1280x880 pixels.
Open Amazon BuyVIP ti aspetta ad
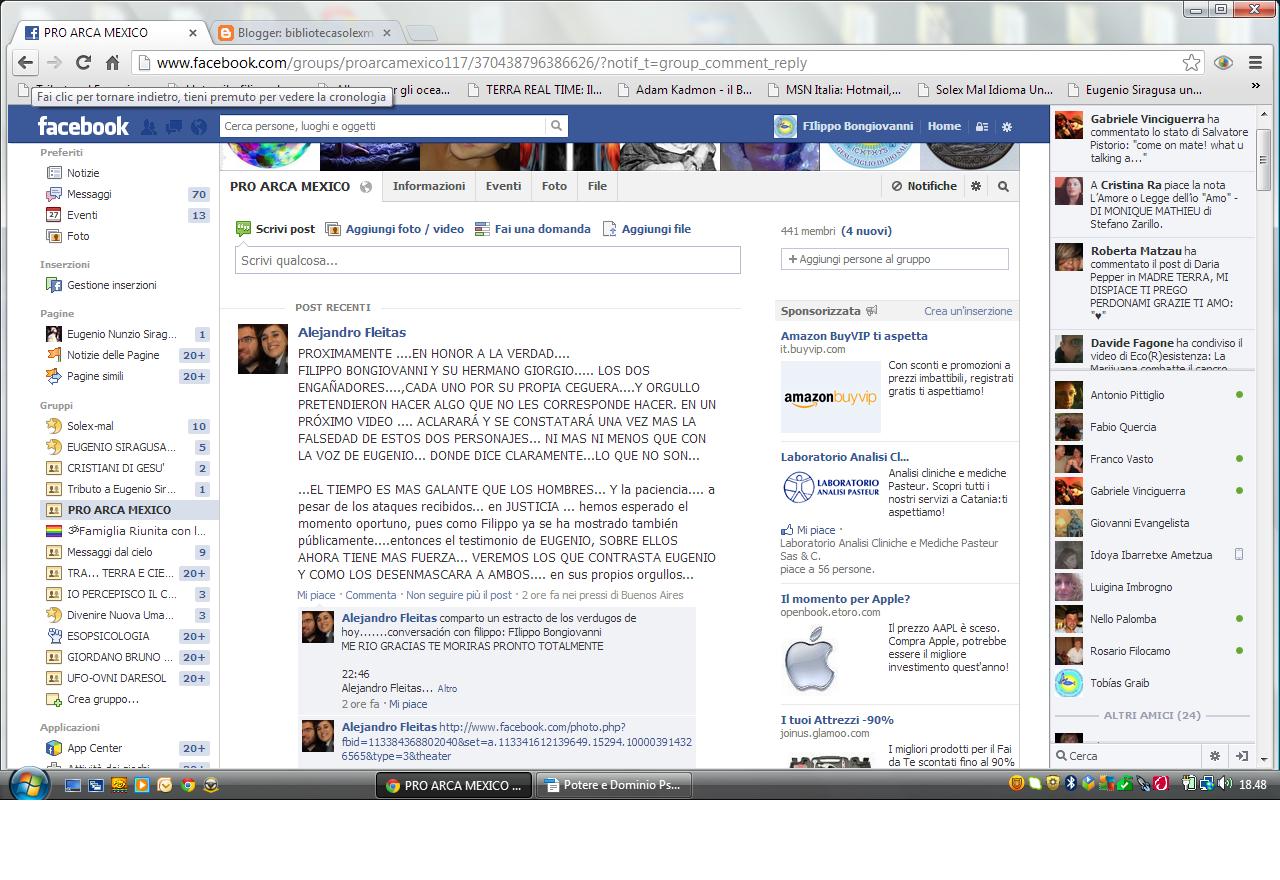(x=854, y=336)
